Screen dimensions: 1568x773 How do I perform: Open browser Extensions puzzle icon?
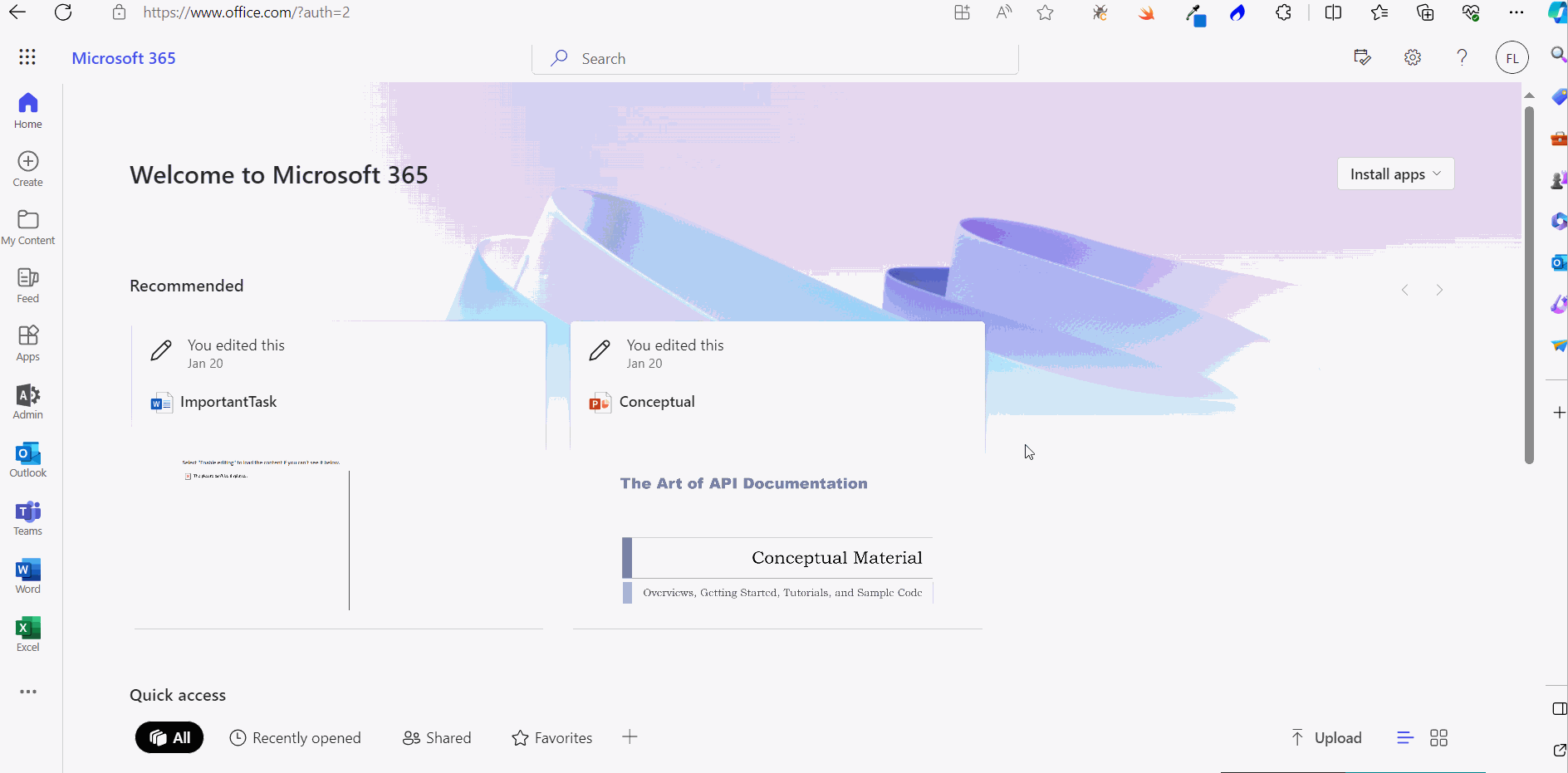click(1284, 12)
